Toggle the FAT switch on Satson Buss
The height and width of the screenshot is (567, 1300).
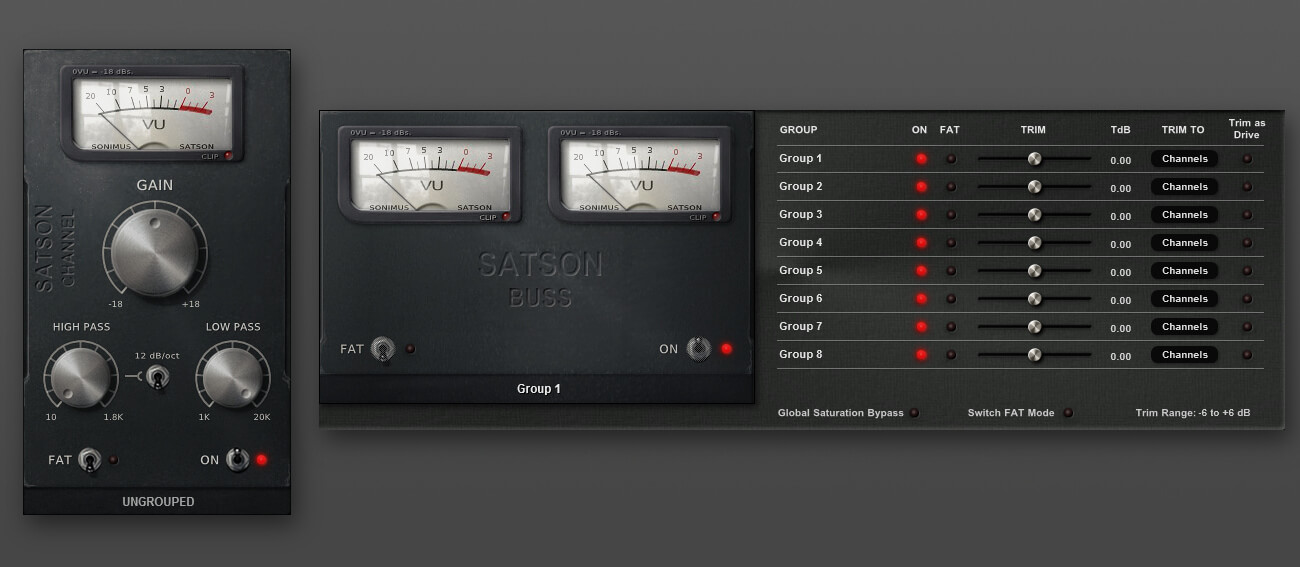(x=382, y=349)
